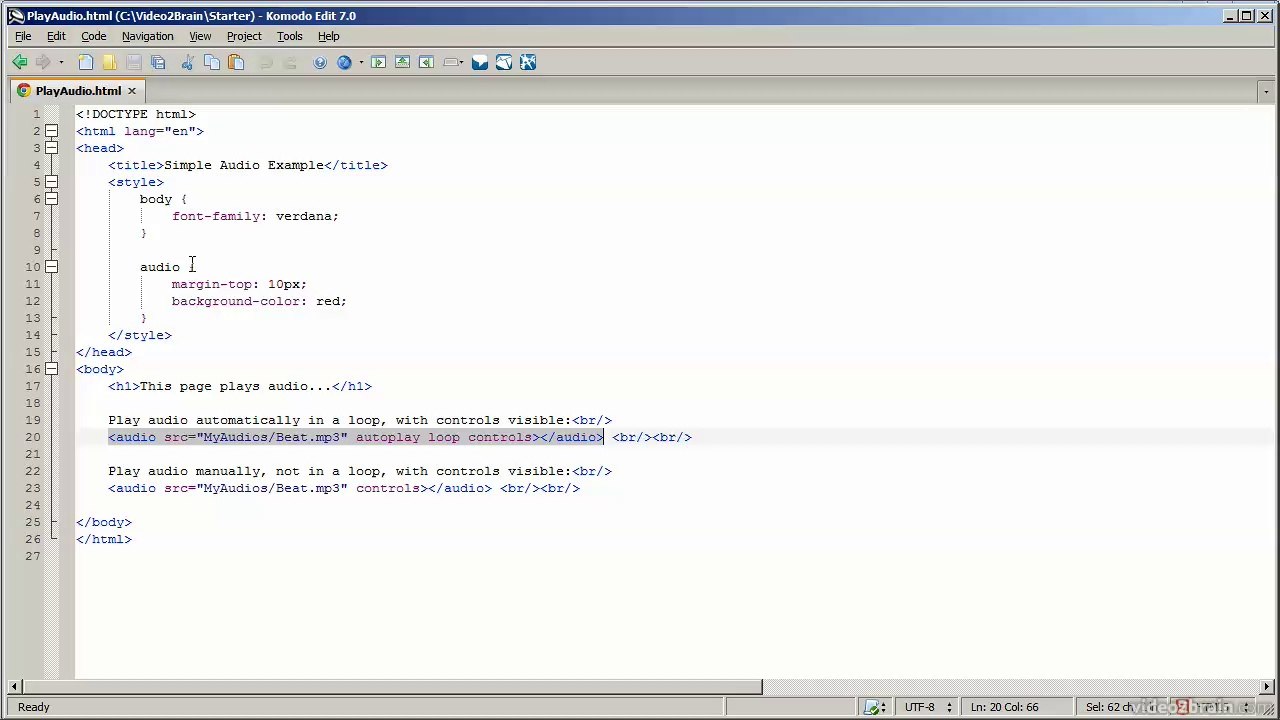
Task: Paste from clipboard toolbar icon
Action: 236,63
